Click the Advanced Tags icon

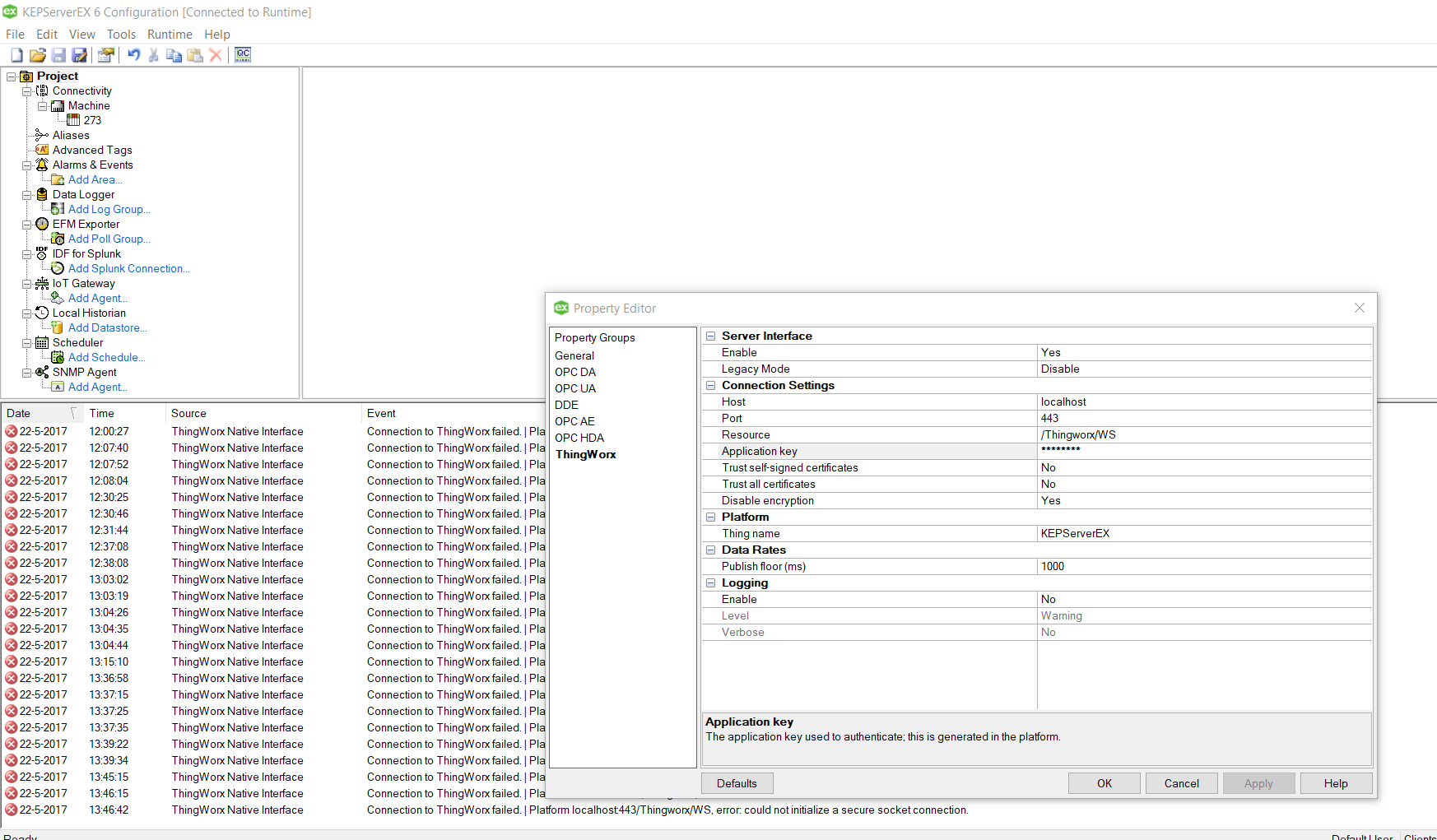coord(42,150)
